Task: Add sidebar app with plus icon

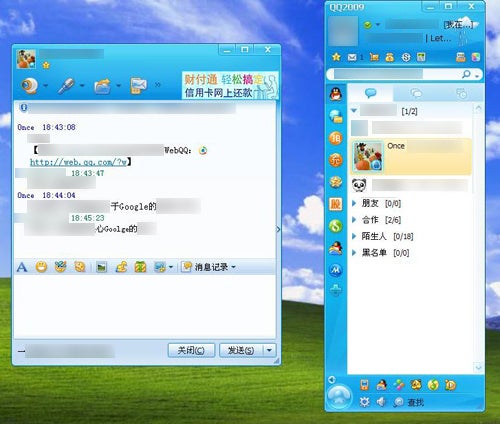Action: [x=336, y=290]
